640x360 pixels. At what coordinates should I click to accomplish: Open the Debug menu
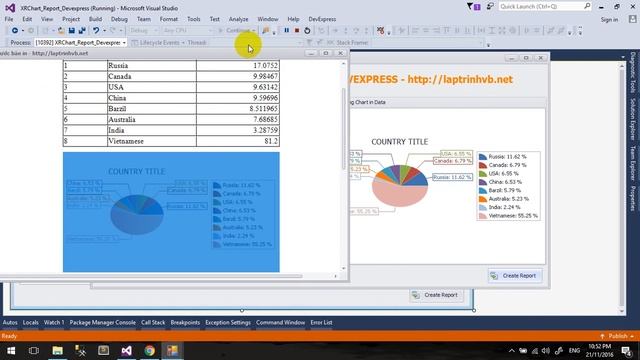(x=119, y=19)
